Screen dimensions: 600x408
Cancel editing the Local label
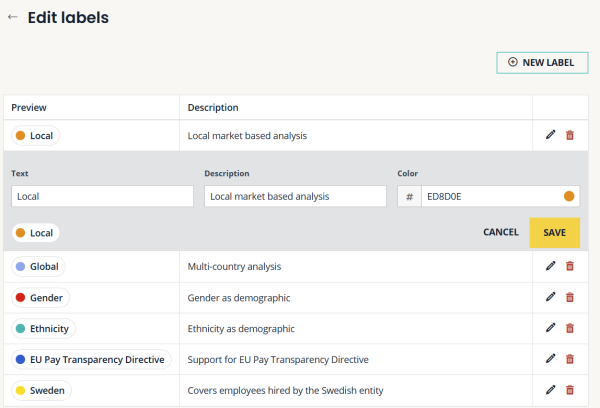tap(500, 232)
